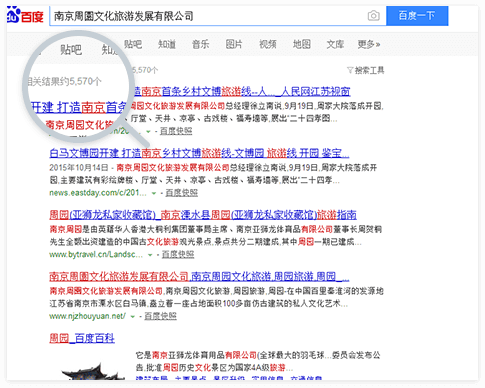
Task: Click the 百度一下 search button
Action: coord(417,16)
